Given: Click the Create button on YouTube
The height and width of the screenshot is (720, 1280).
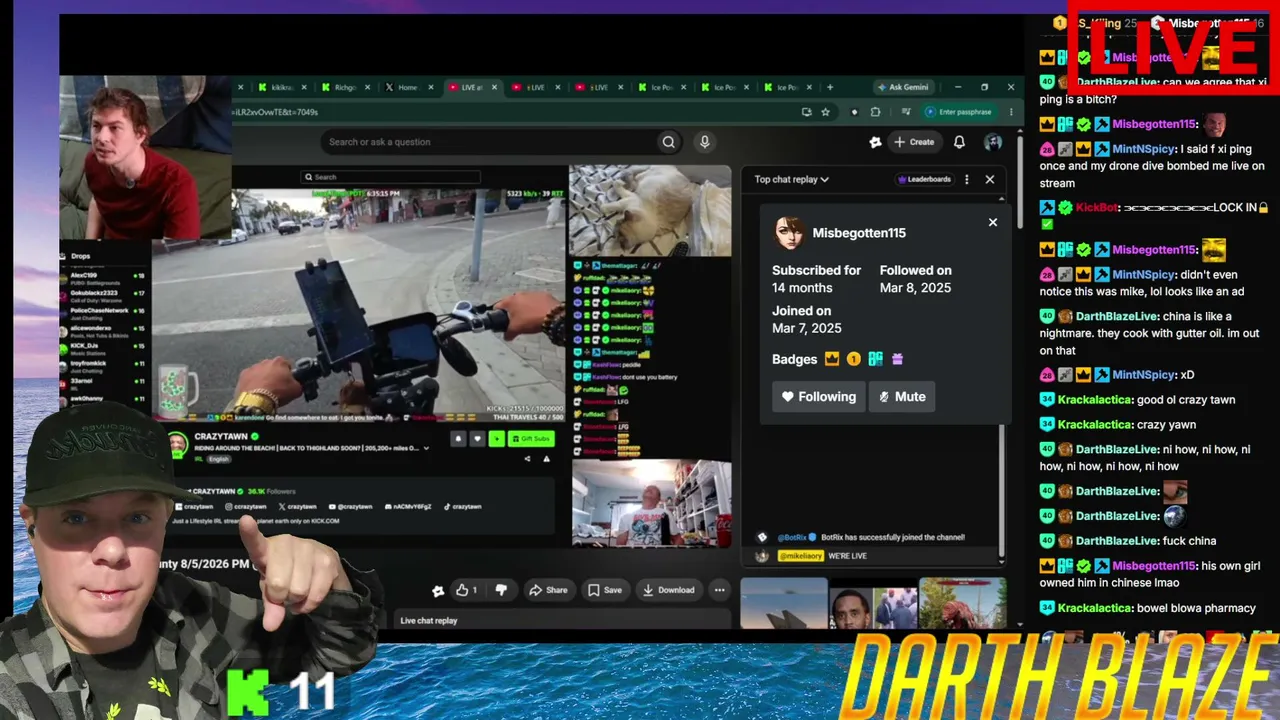Looking at the screenshot, I should [x=914, y=142].
